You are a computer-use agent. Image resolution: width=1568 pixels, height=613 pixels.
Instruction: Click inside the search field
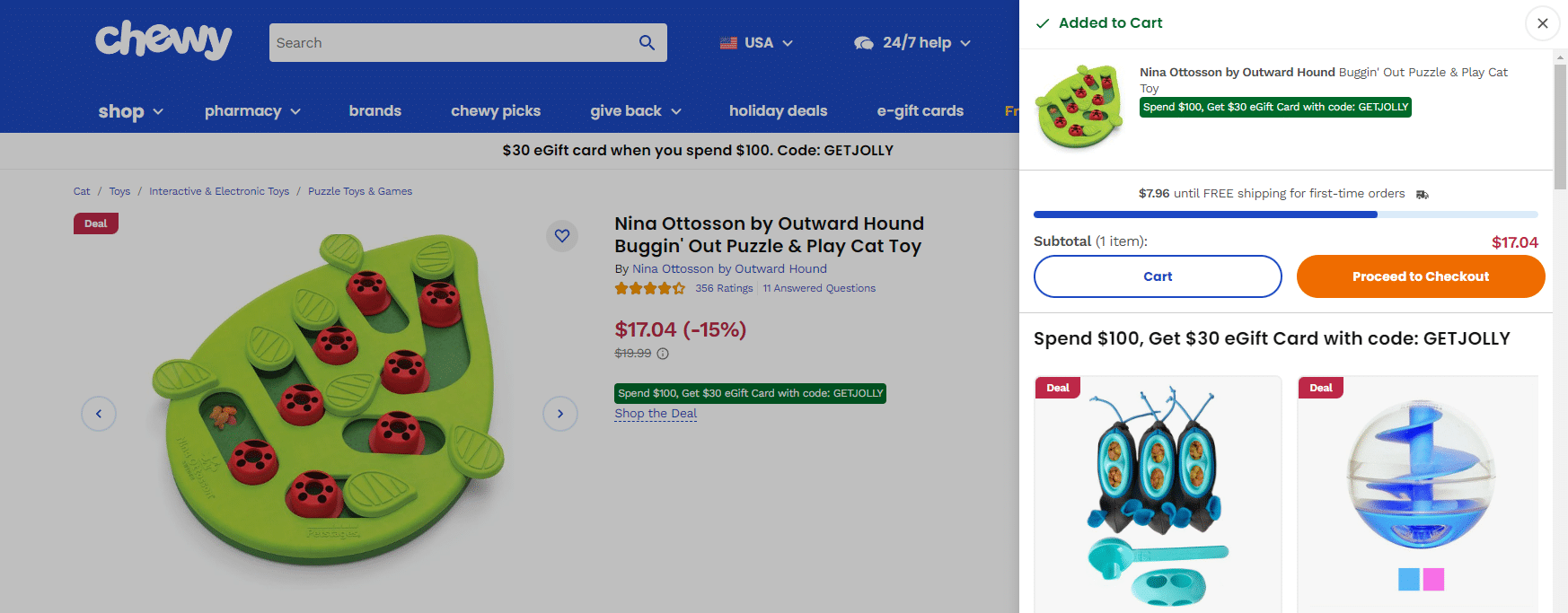pos(431,42)
